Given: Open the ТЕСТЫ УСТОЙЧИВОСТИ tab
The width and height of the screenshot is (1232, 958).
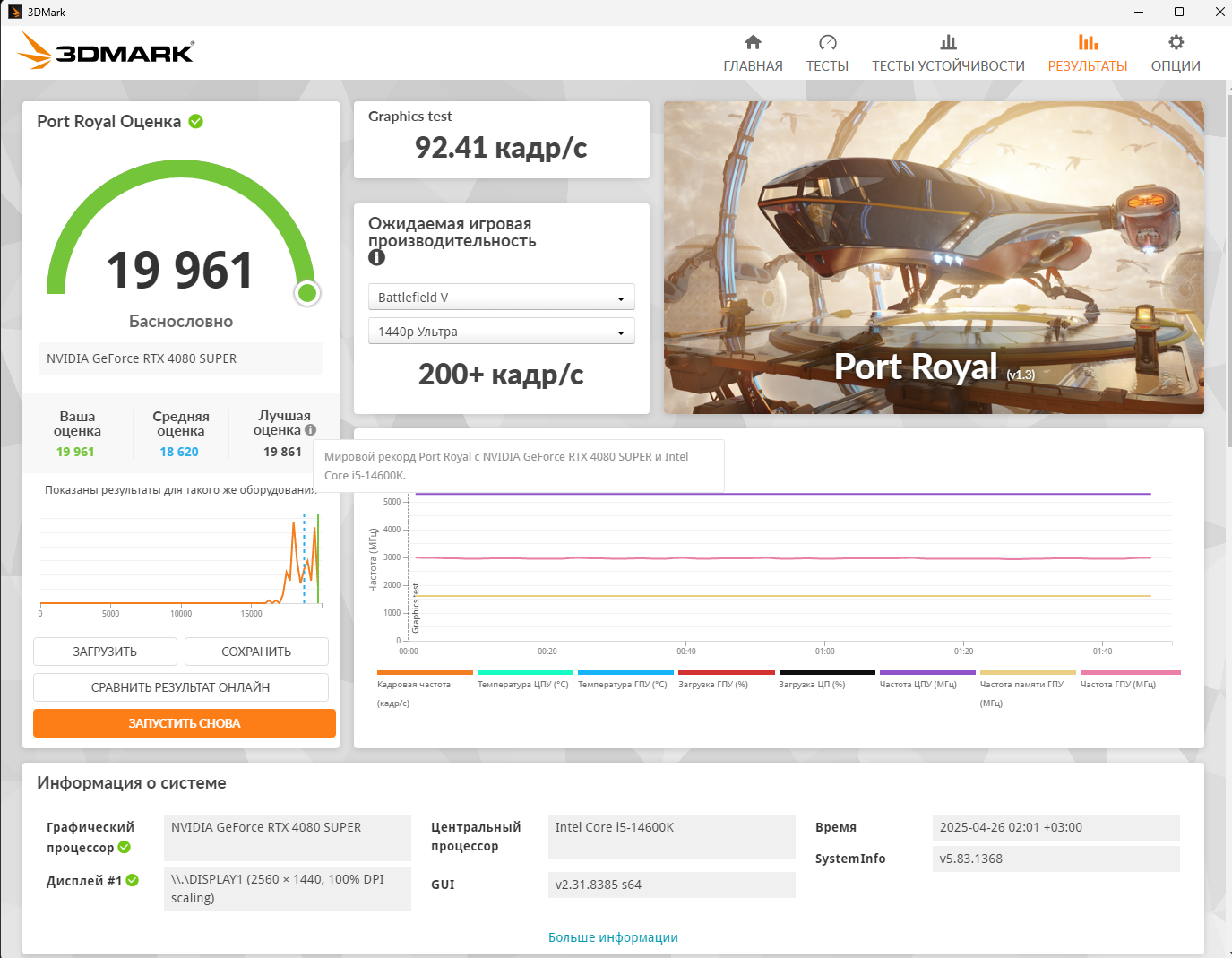Looking at the screenshot, I should click(948, 53).
